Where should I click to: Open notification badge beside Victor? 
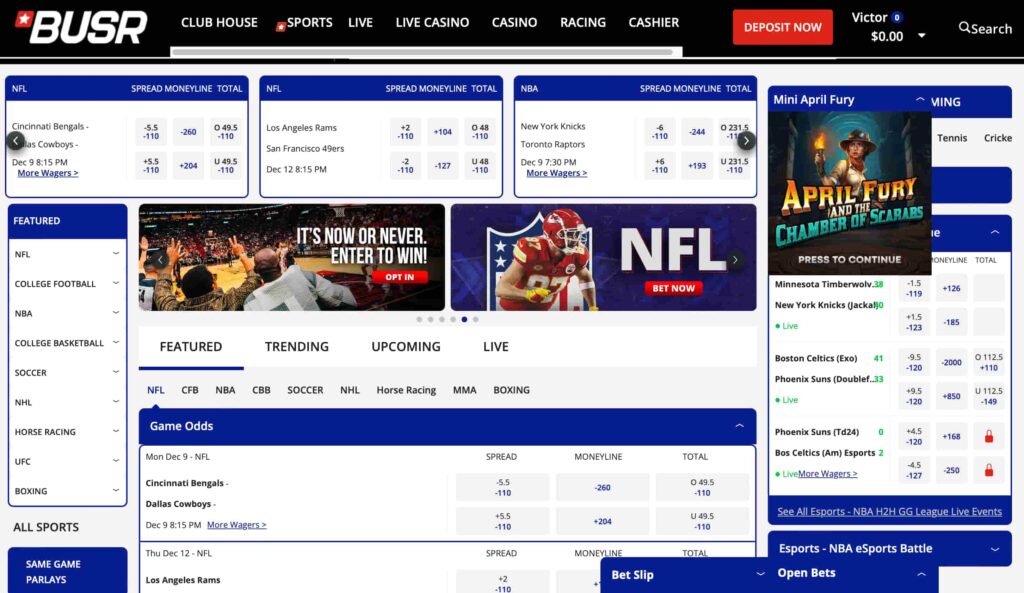pos(897,18)
